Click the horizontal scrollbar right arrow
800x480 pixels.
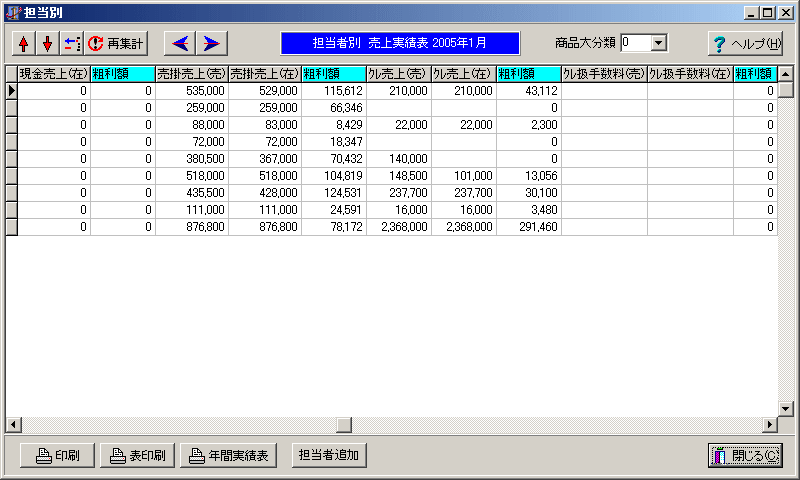(770, 424)
